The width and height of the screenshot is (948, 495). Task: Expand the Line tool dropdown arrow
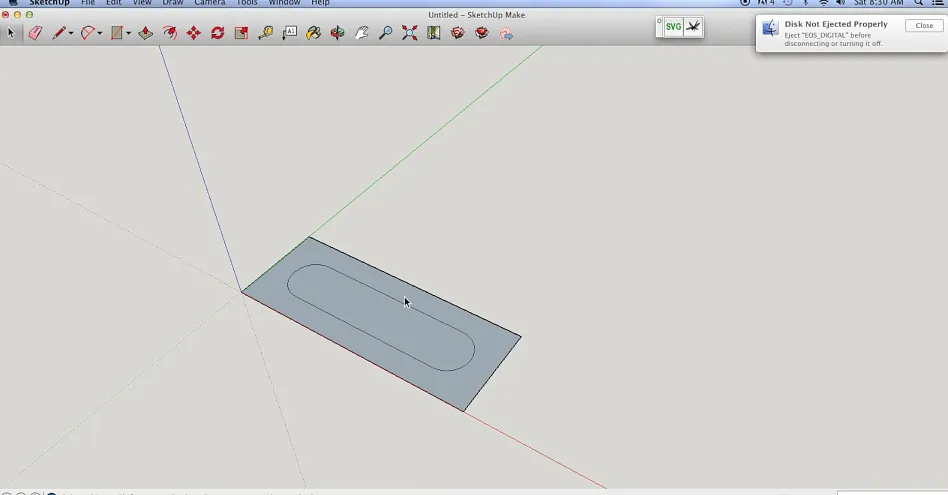[71, 34]
